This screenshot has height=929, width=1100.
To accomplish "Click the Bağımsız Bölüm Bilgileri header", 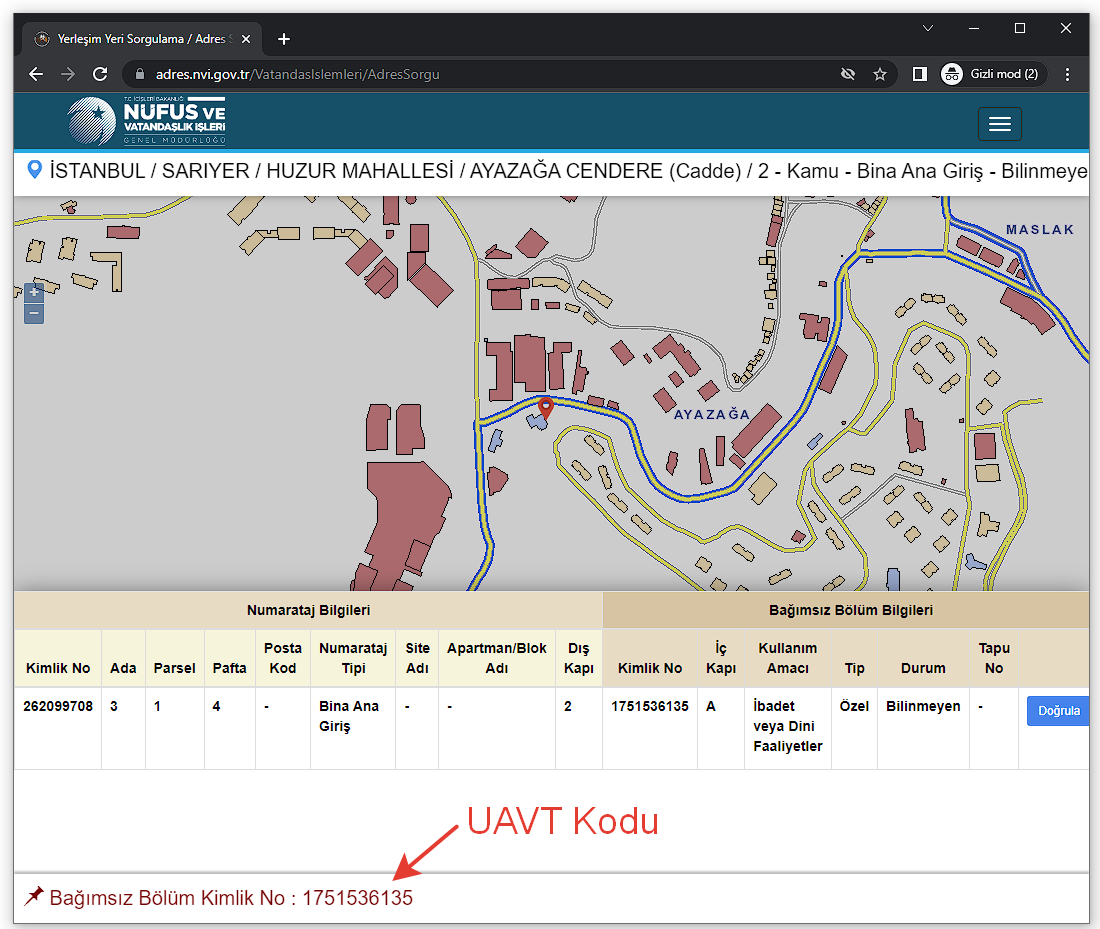I will tap(846, 609).
